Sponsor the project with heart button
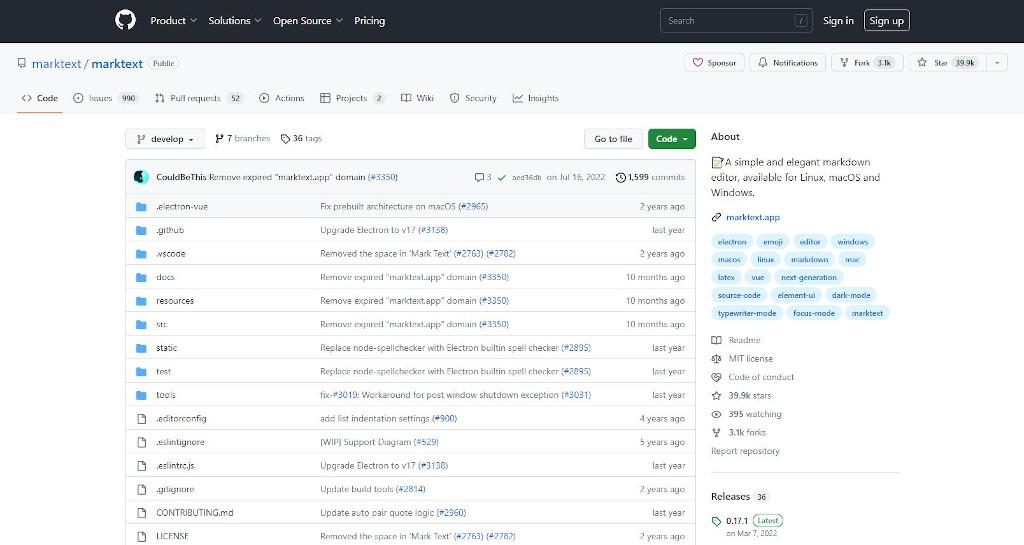Viewport: 1024px width, 545px height. tap(713, 63)
